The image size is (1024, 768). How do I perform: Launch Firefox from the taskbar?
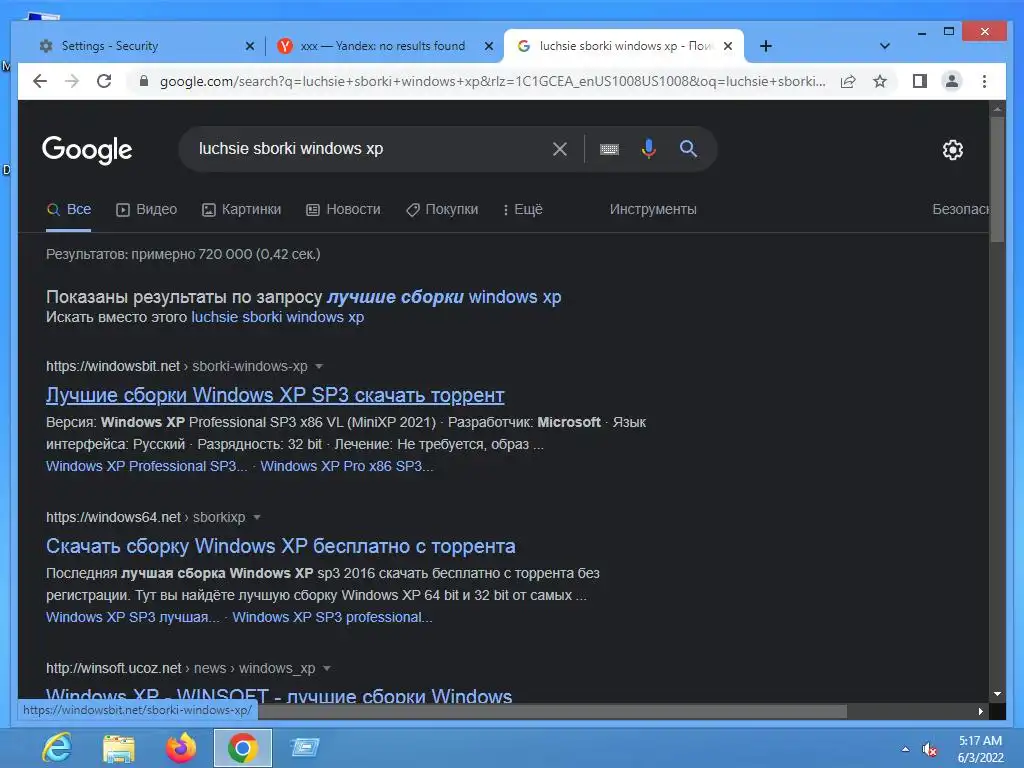pos(181,748)
